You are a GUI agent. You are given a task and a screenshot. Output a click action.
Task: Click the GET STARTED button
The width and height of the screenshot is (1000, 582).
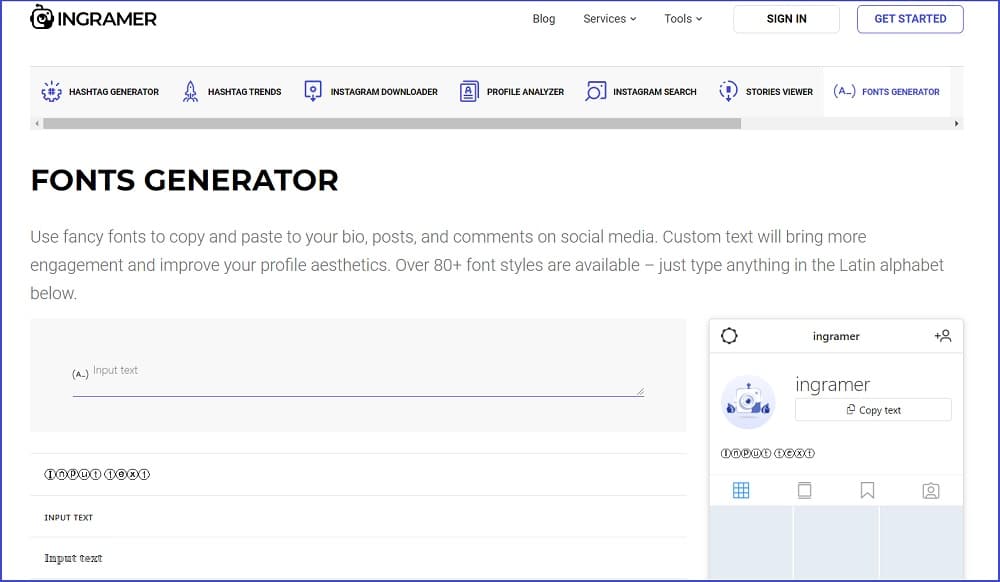(910, 19)
